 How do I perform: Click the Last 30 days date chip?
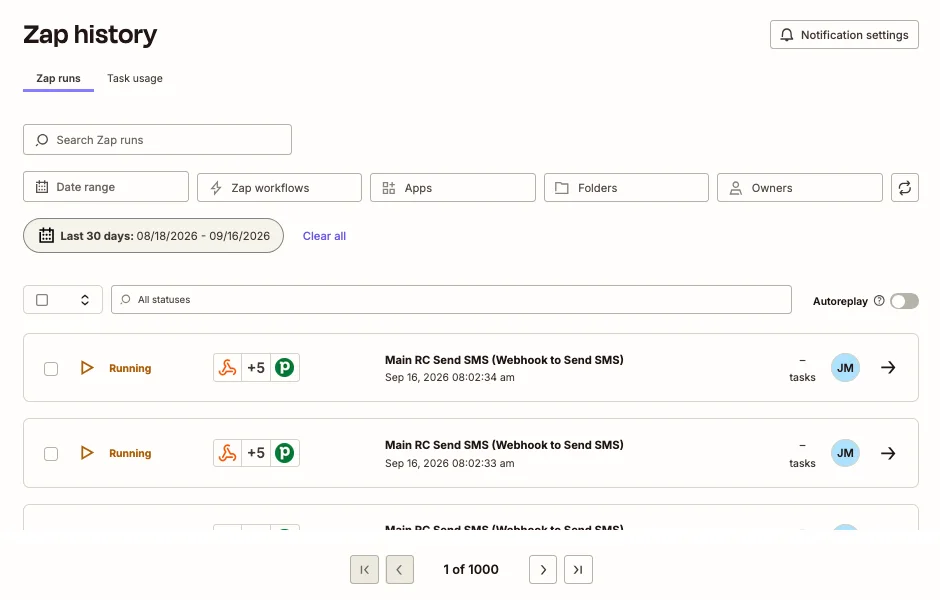click(x=153, y=236)
